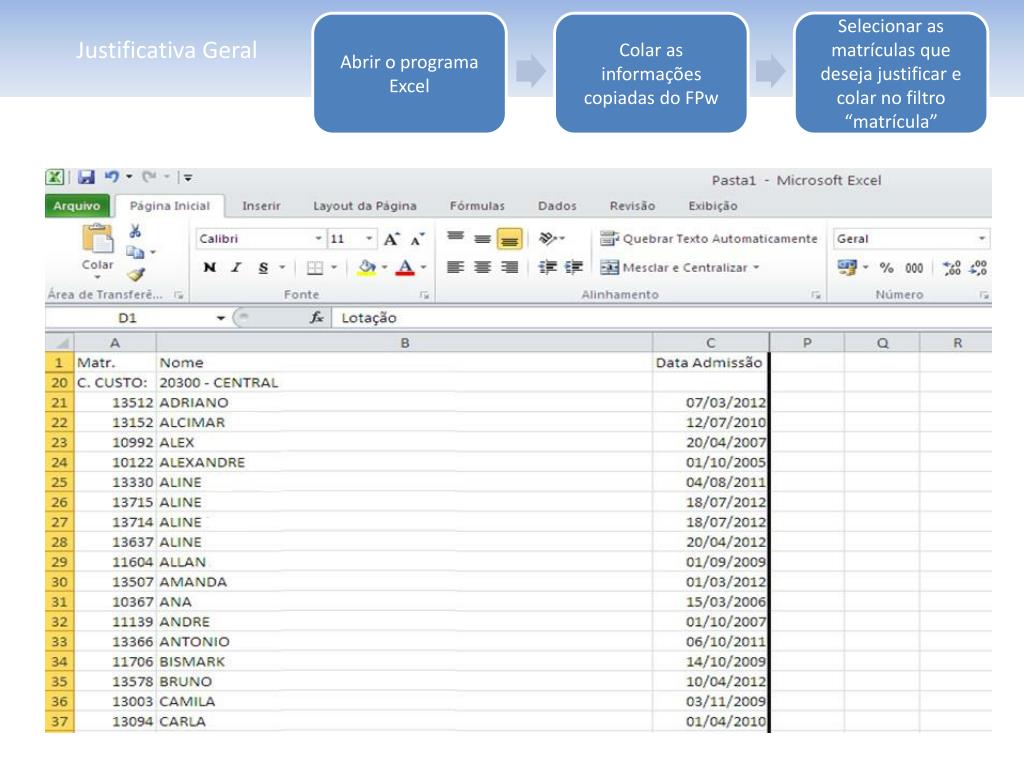Toggle Quebrar Texto Automaticamente
This screenshot has height=768, width=1024.
pyautogui.click(x=709, y=239)
